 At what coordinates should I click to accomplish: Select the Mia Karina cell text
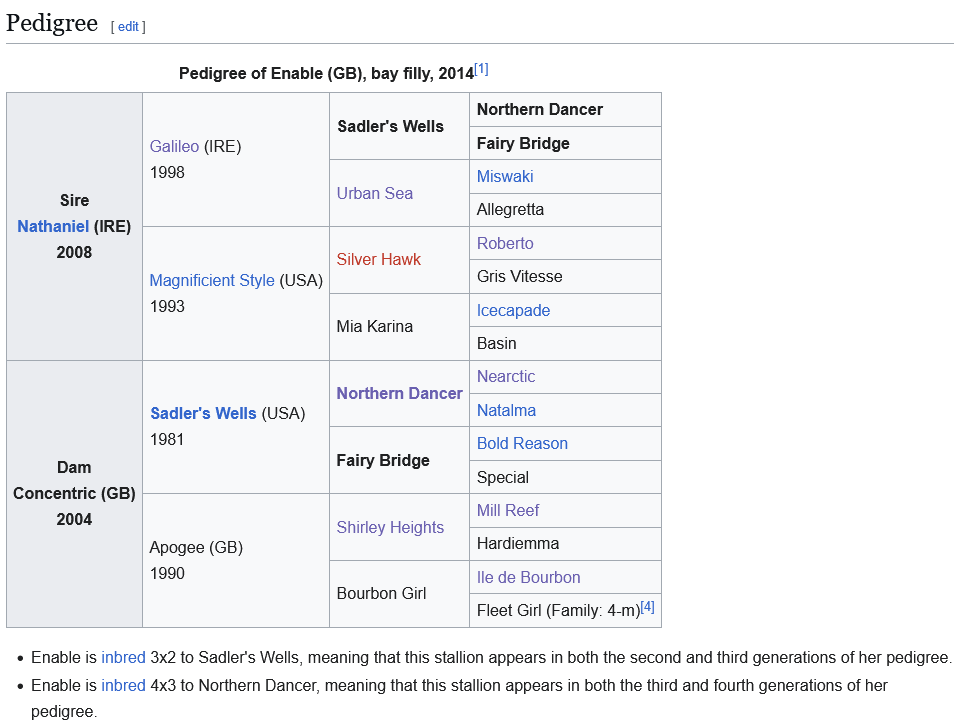tap(375, 326)
